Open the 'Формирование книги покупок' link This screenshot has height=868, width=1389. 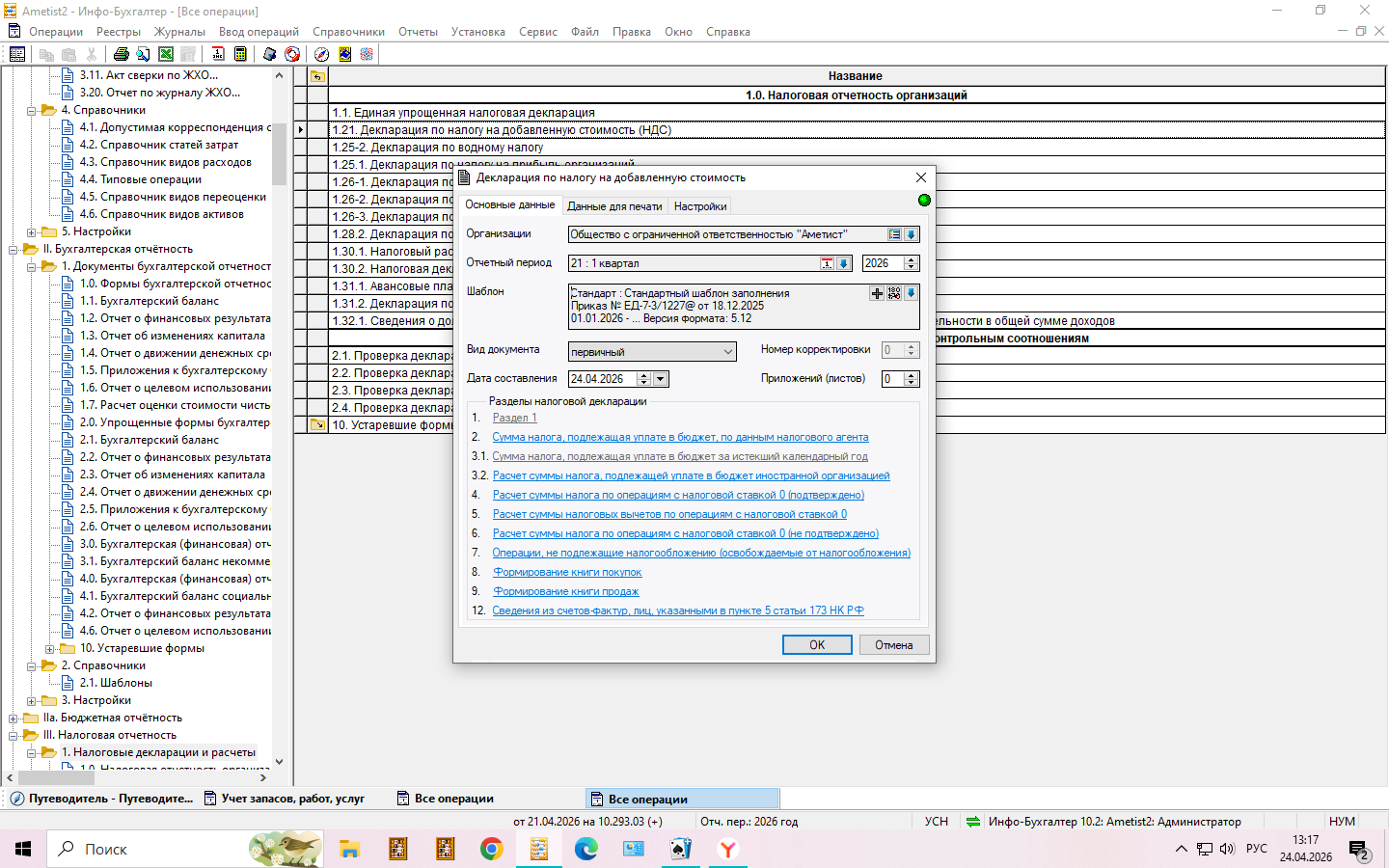pos(567,572)
